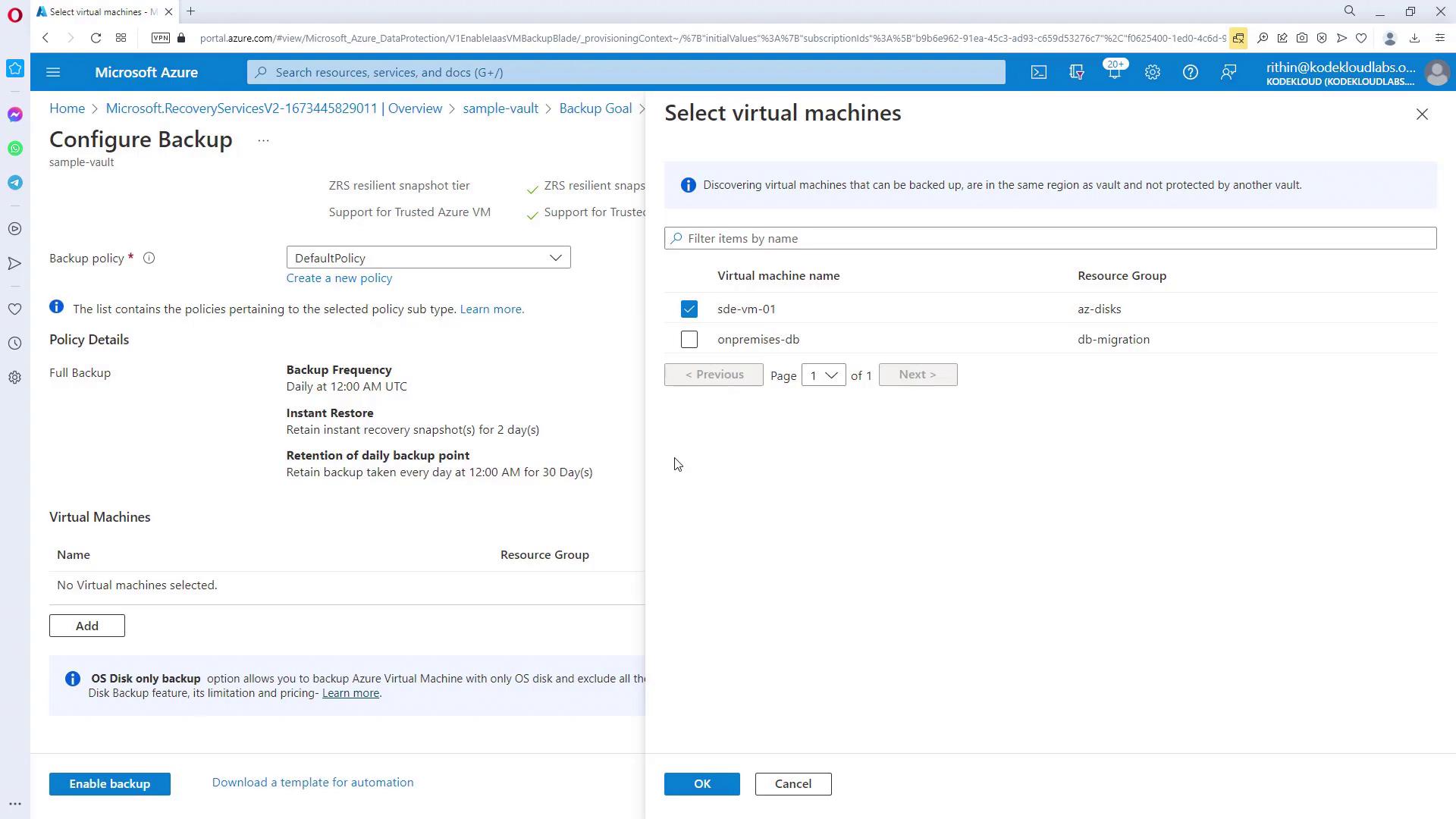Open Configure Backup more options ellipsis

(263, 141)
